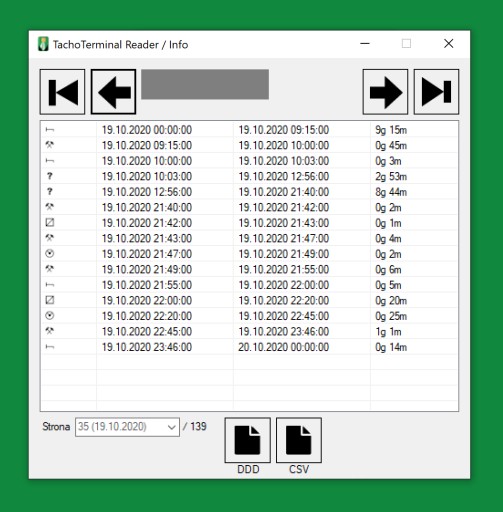Click the gray progress bar at top
The width and height of the screenshot is (503, 512).
coord(205,84)
